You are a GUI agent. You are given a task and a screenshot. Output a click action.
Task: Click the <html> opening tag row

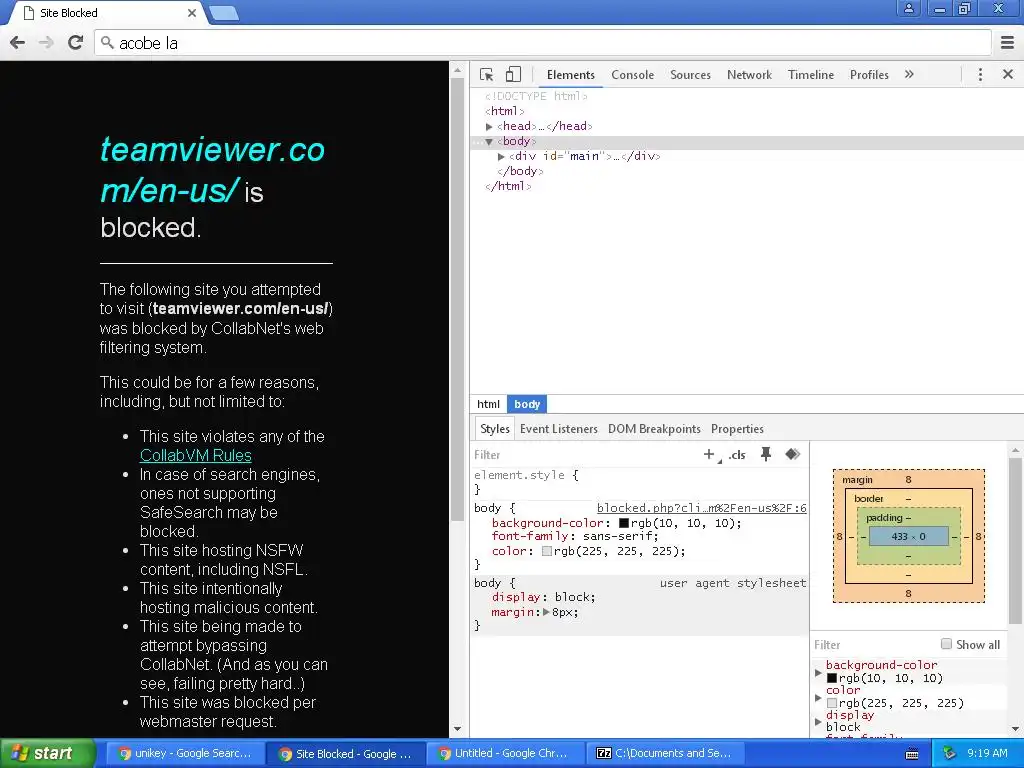(x=505, y=111)
